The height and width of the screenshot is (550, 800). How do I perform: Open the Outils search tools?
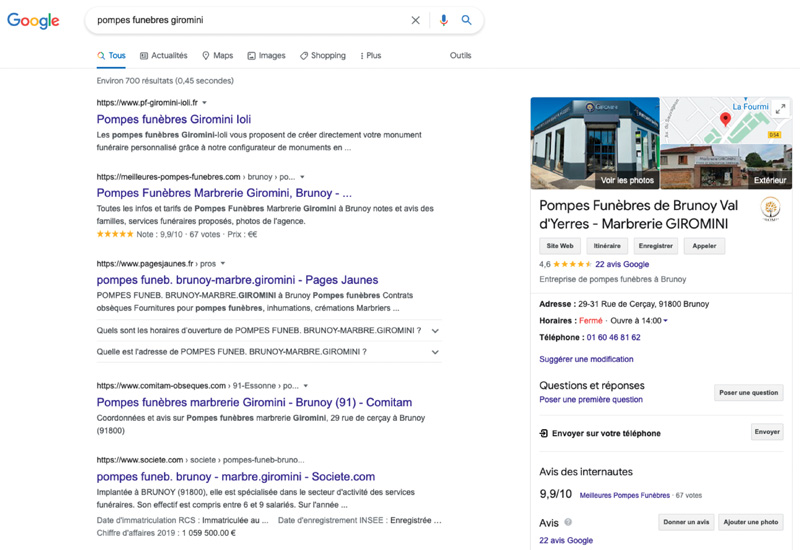pyautogui.click(x=460, y=56)
